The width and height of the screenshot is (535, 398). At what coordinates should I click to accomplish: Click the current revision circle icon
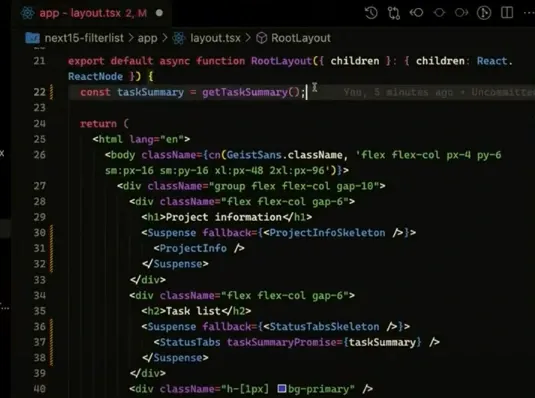[x=439, y=13]
